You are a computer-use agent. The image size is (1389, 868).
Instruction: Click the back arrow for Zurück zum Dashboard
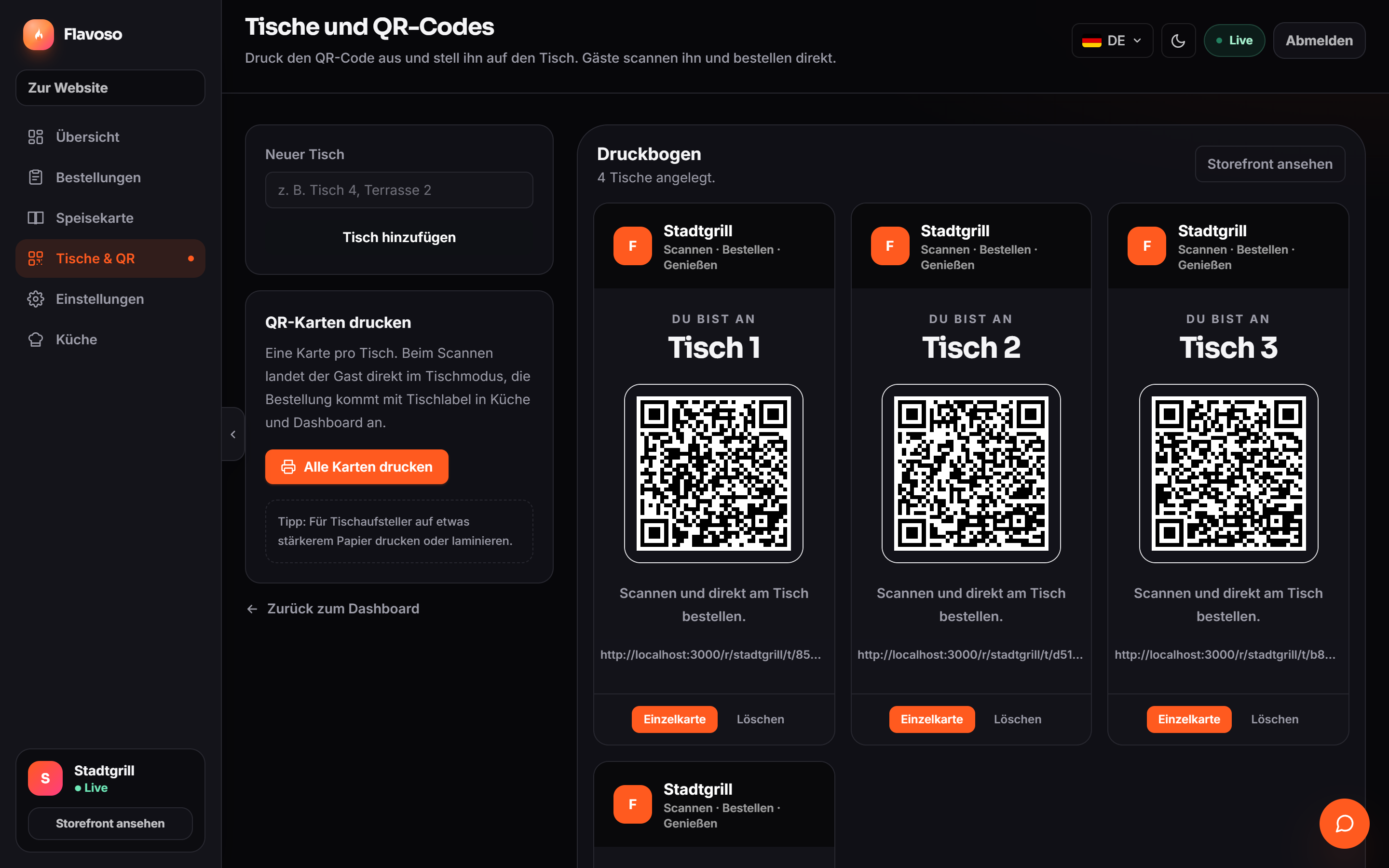[x=252, y=609]
